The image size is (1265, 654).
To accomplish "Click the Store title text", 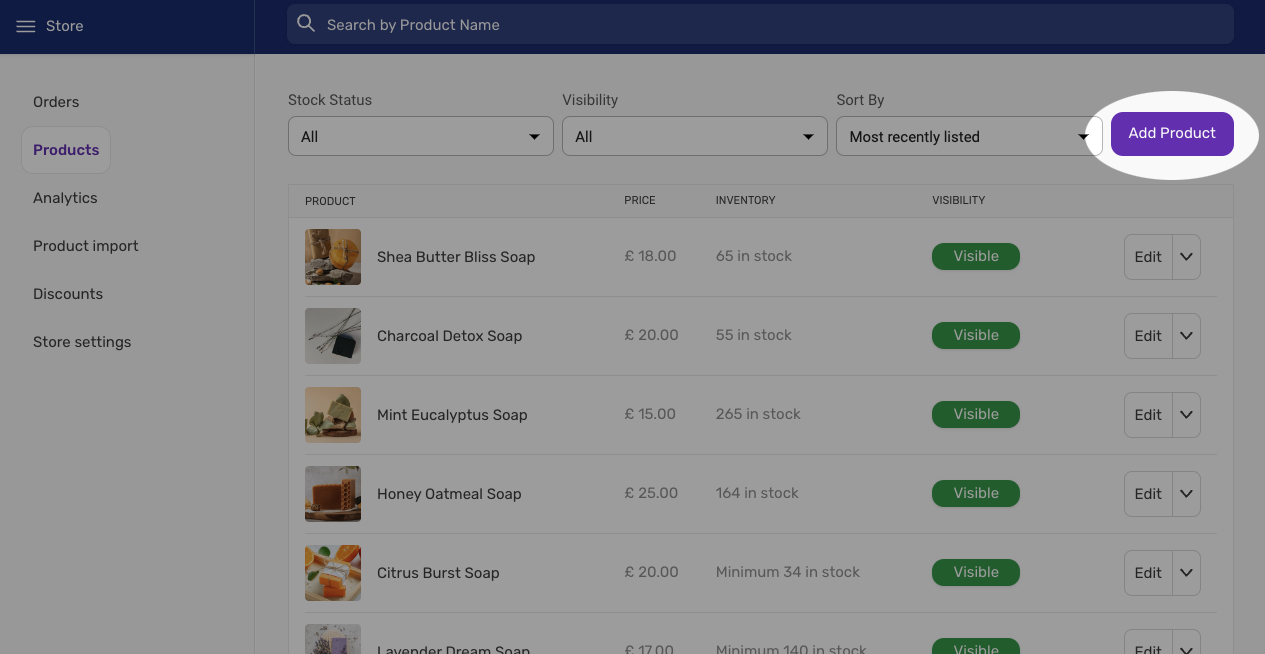I will (x=65, y=26).
